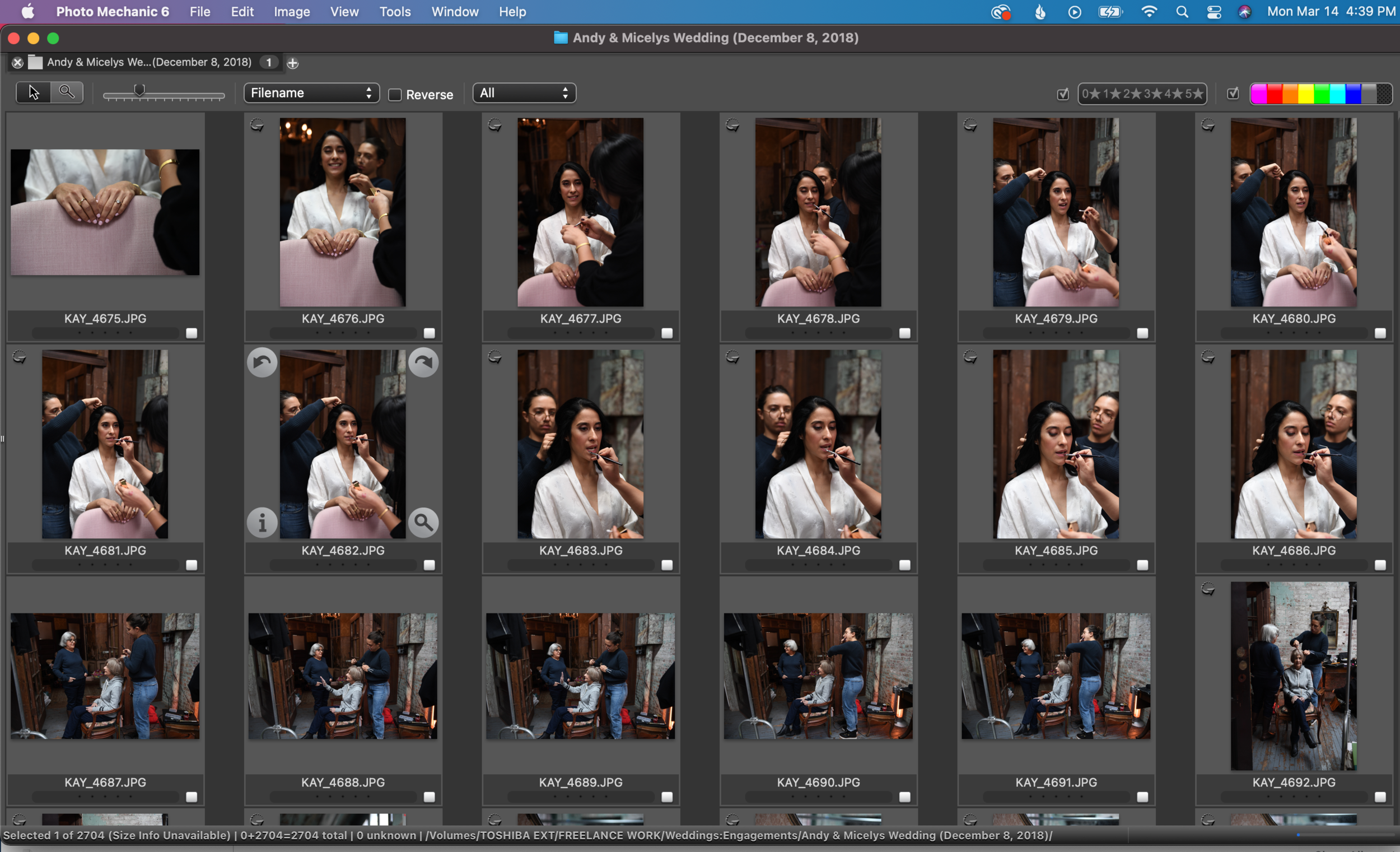1400x852 pixels.
Task: Tag KAY_4675.JPG using its checkbox
Action: (x=192, y=334)
